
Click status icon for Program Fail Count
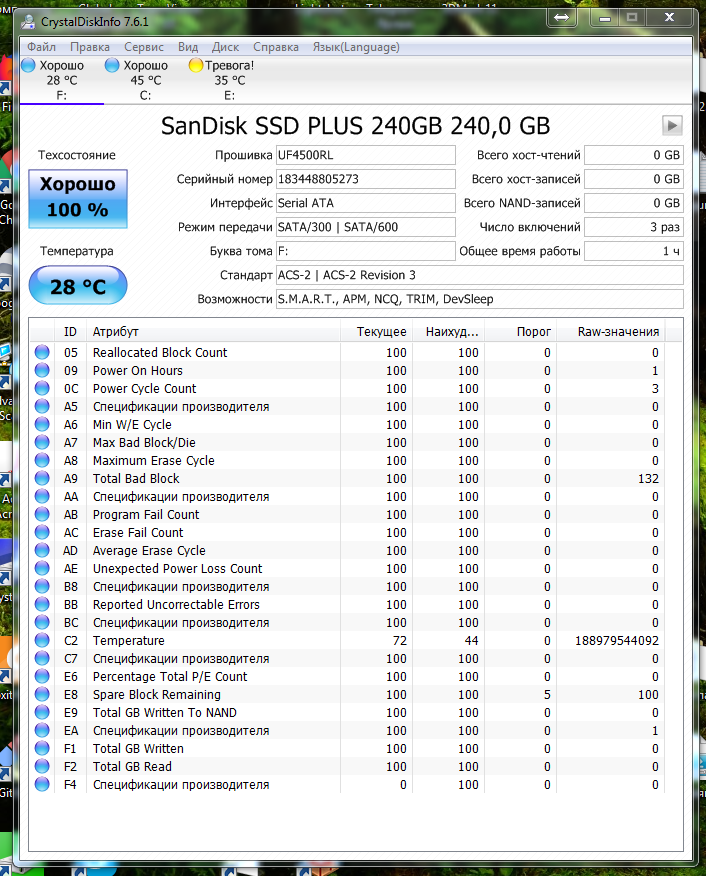[42, 514]
